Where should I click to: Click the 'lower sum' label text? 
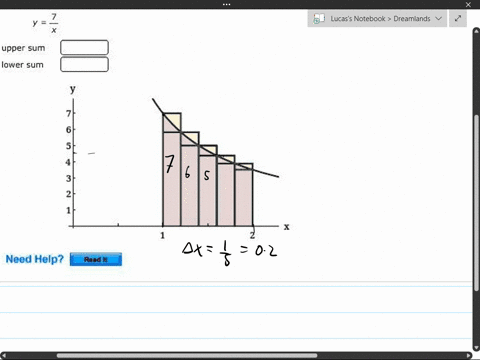coord(22,65)
